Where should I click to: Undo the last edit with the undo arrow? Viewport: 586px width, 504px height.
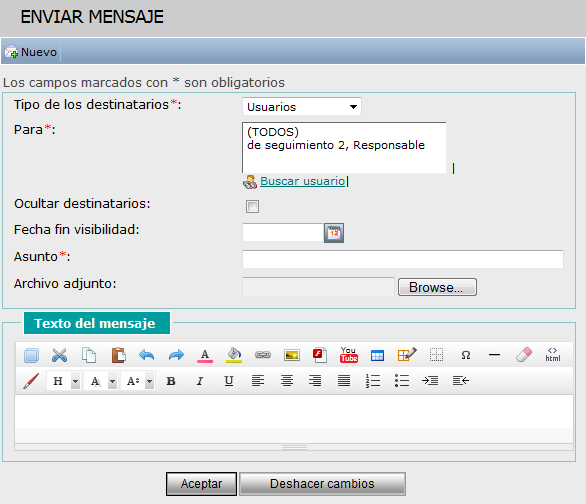pyautogui.click(x=146, y=355)
